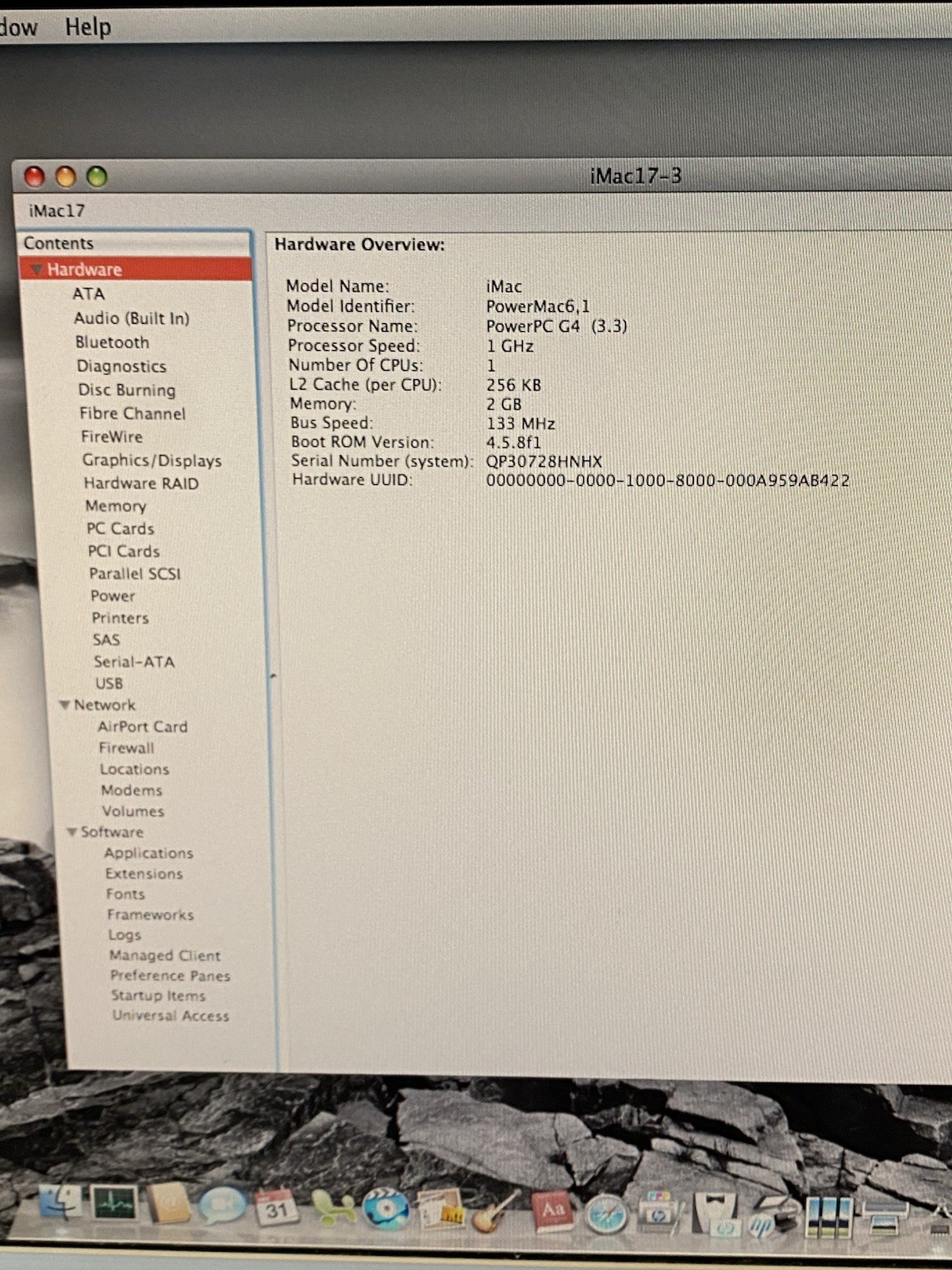Select Modems under Network
The height and width of the screenshot is (1270, 952).
[x=132, y=790]
